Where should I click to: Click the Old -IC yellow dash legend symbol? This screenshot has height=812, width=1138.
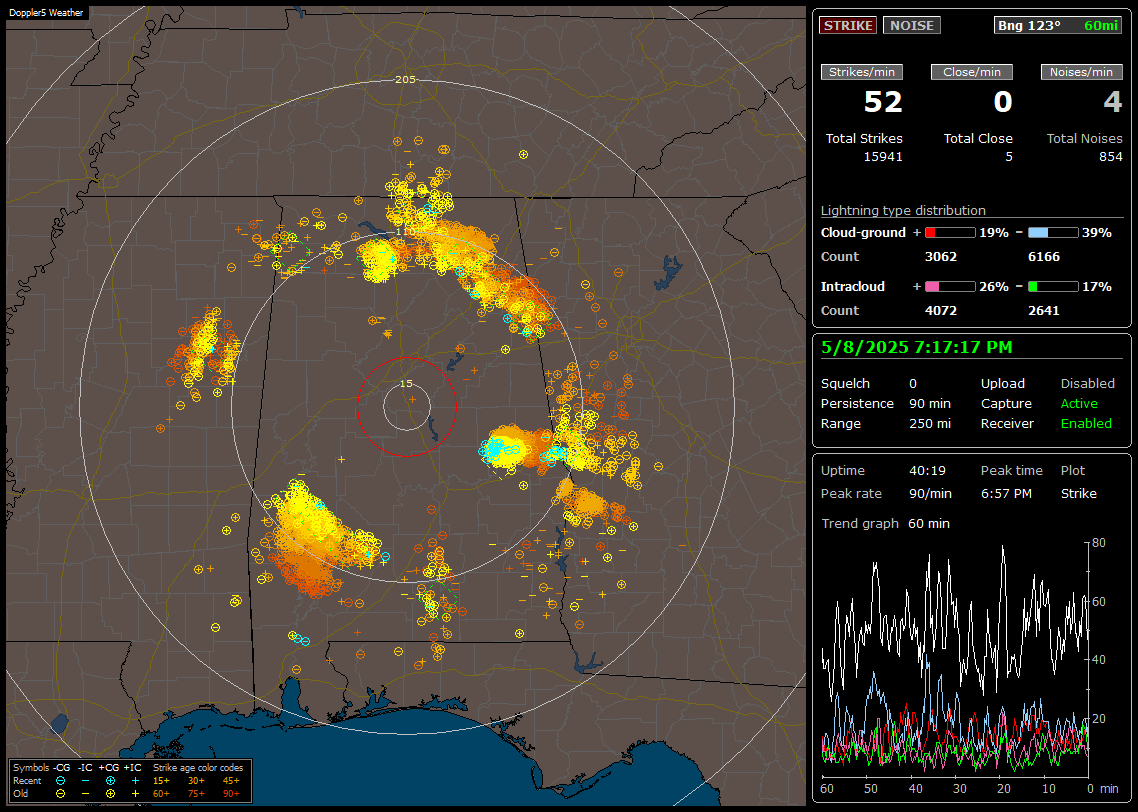click(85, 794)
